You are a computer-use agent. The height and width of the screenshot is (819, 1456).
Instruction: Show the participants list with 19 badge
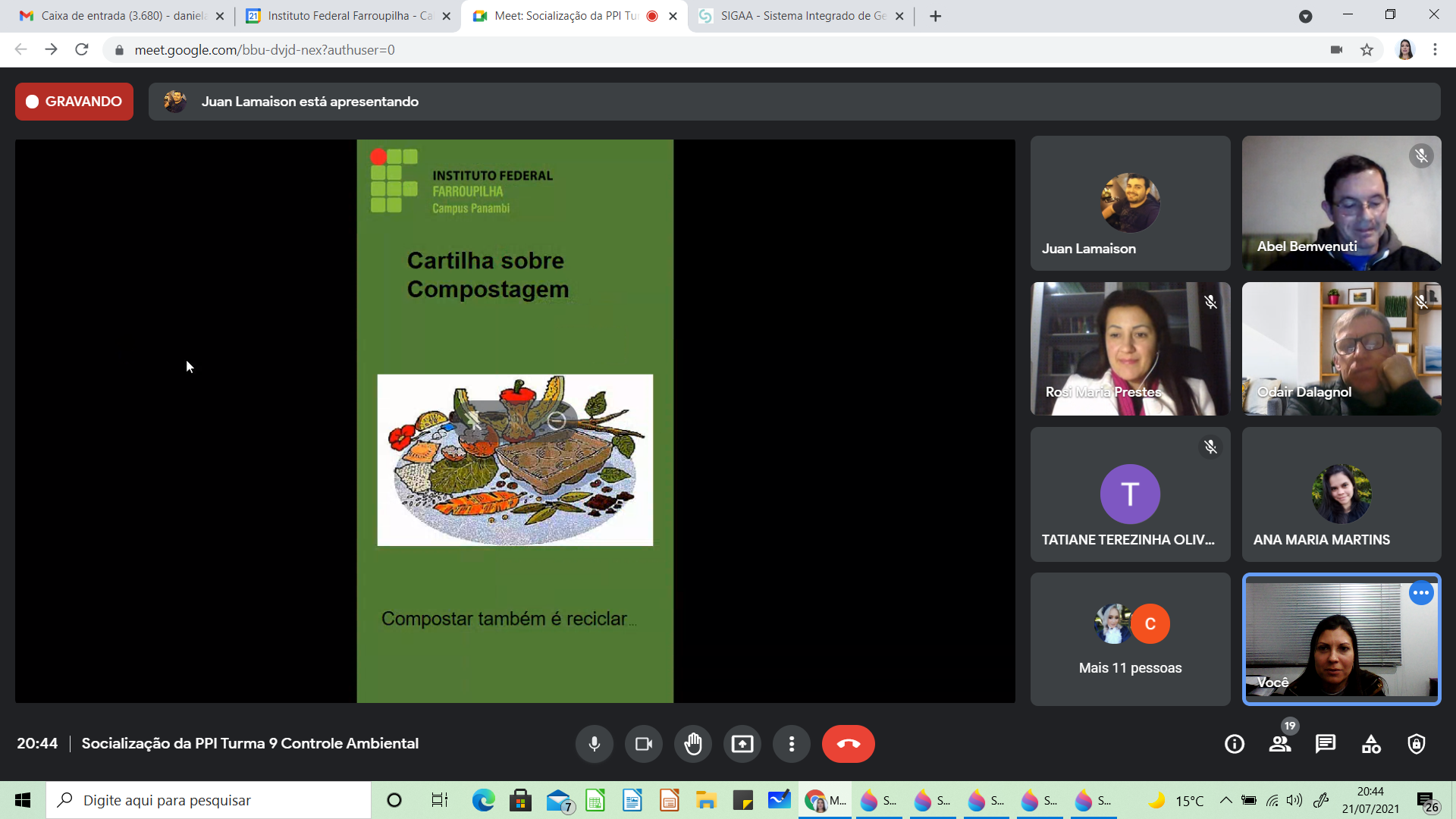point(1280,744)
